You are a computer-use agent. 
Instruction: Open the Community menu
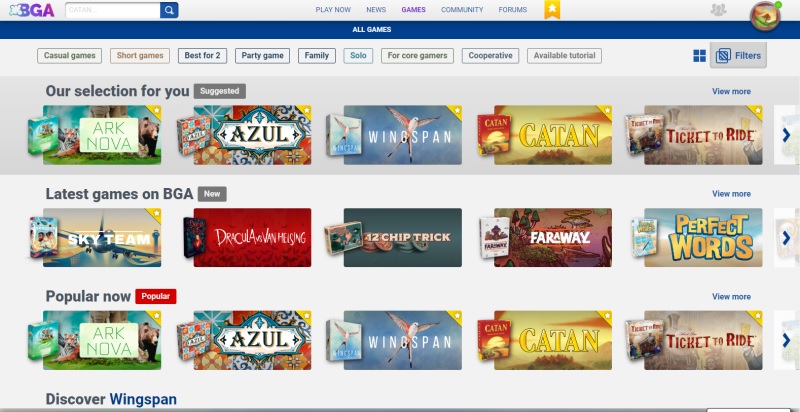click(x=462, y=10)
